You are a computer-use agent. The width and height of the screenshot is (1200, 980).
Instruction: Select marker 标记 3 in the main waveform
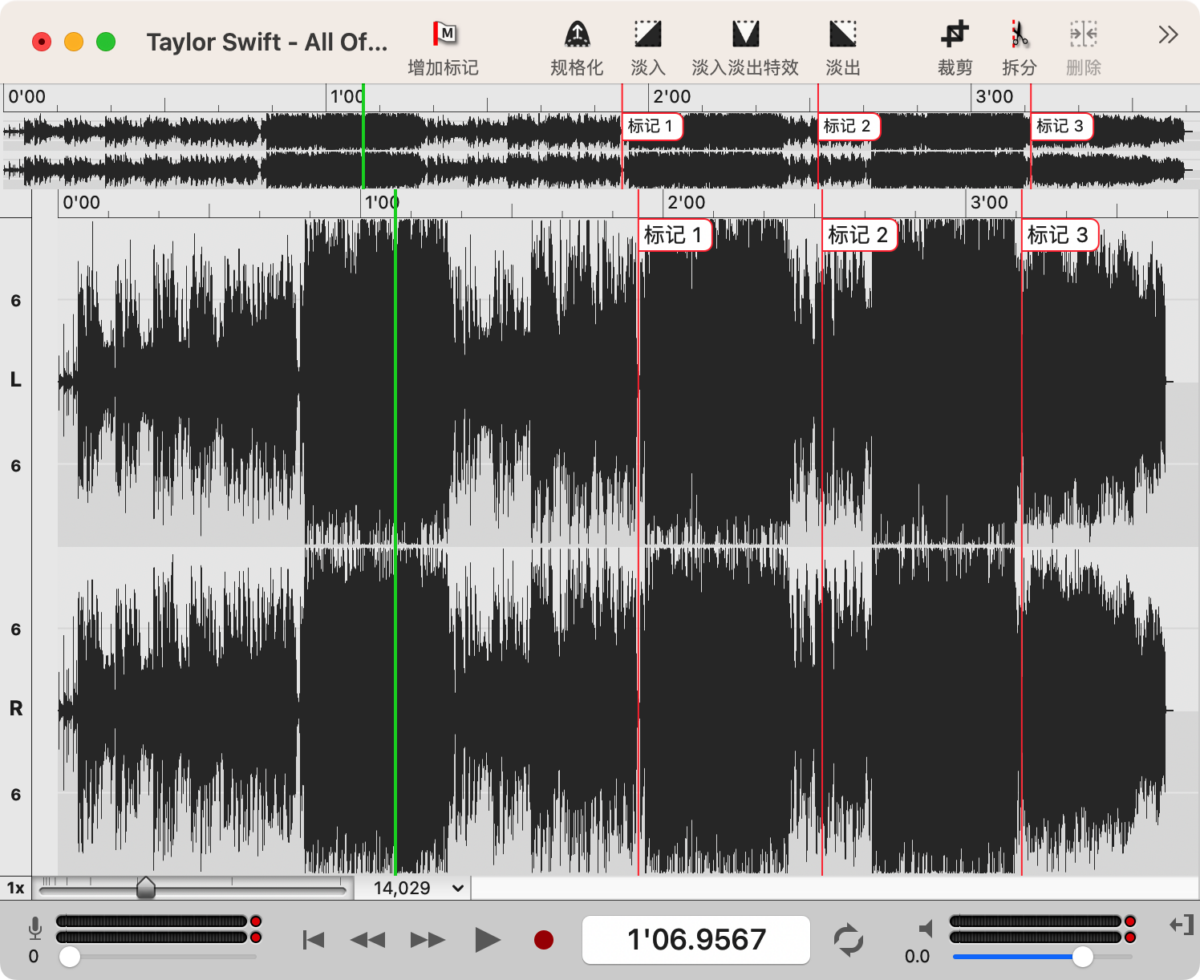tap(1059, 235)
